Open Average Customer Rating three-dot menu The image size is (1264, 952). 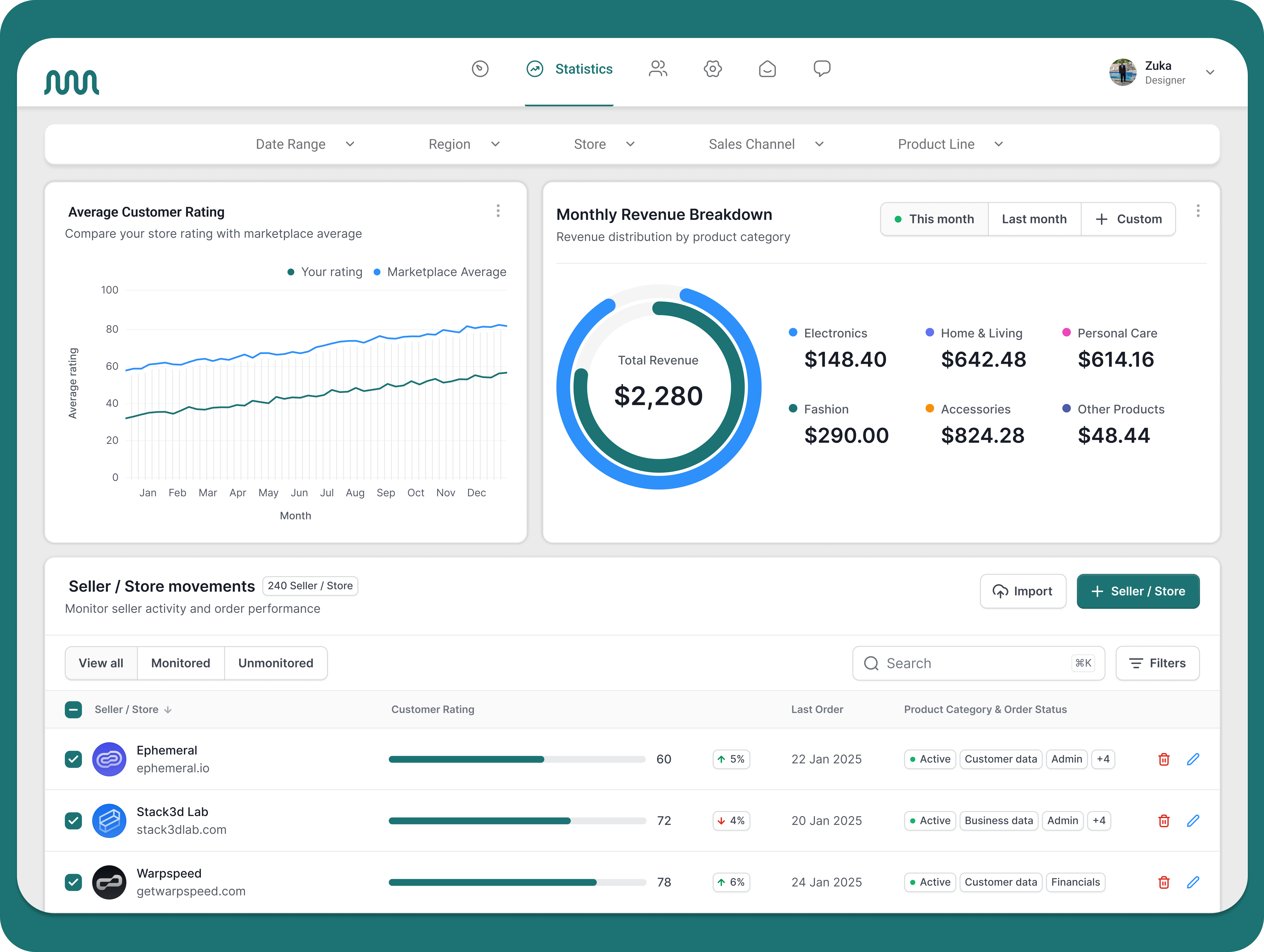click(x=498, y=211)
